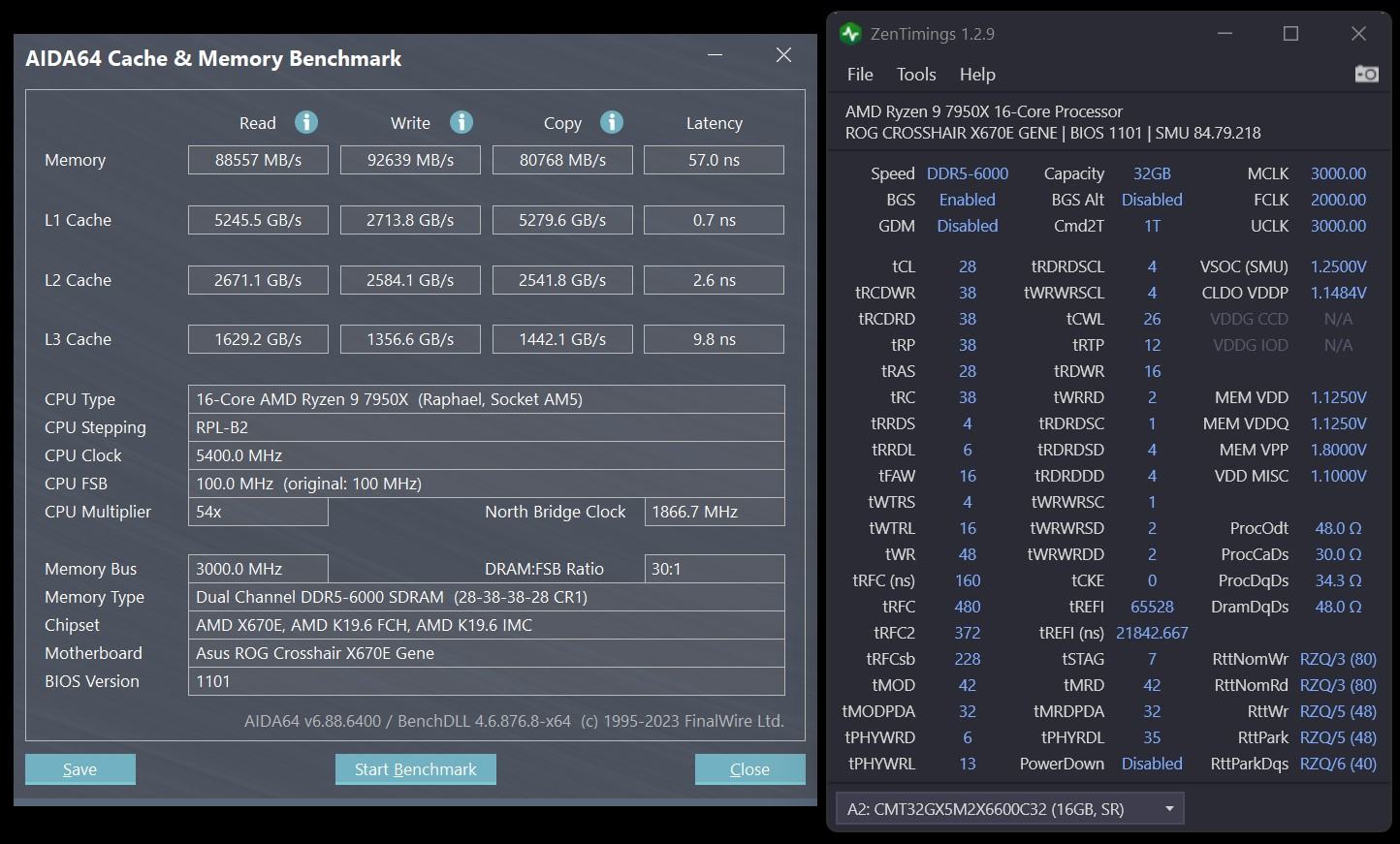The image size is (1400, 844).
Task: Open the File menu in ZenTimings
Action: (860, 75)
